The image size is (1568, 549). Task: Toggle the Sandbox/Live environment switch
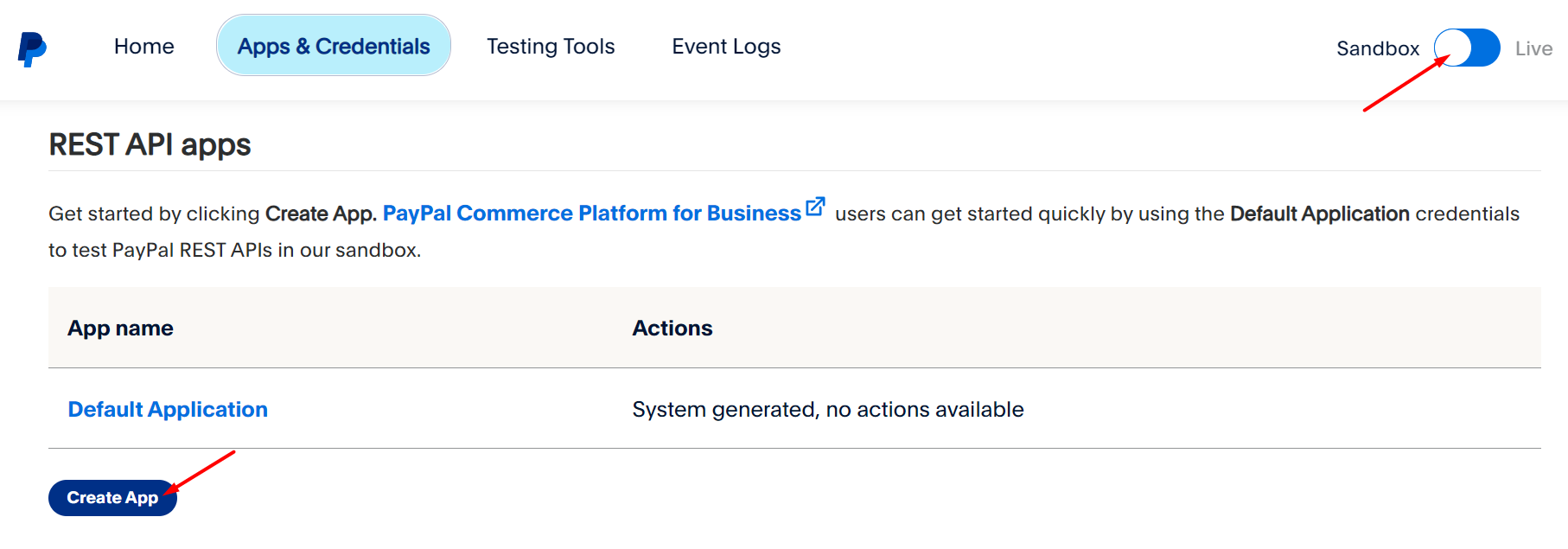[x=1467, y=48]
